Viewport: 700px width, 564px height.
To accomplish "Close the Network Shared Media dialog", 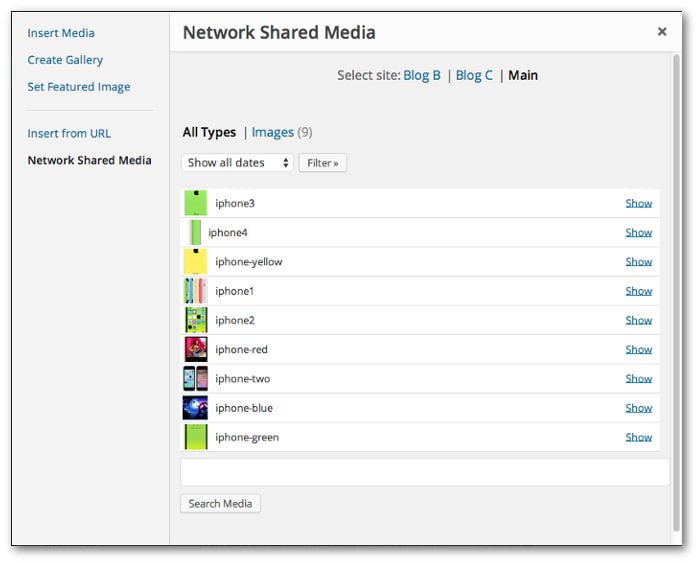I will 662,32.
